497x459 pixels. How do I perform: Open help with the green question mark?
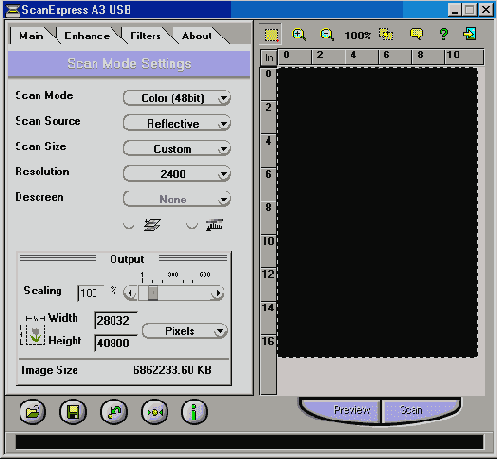coord(443,34)
